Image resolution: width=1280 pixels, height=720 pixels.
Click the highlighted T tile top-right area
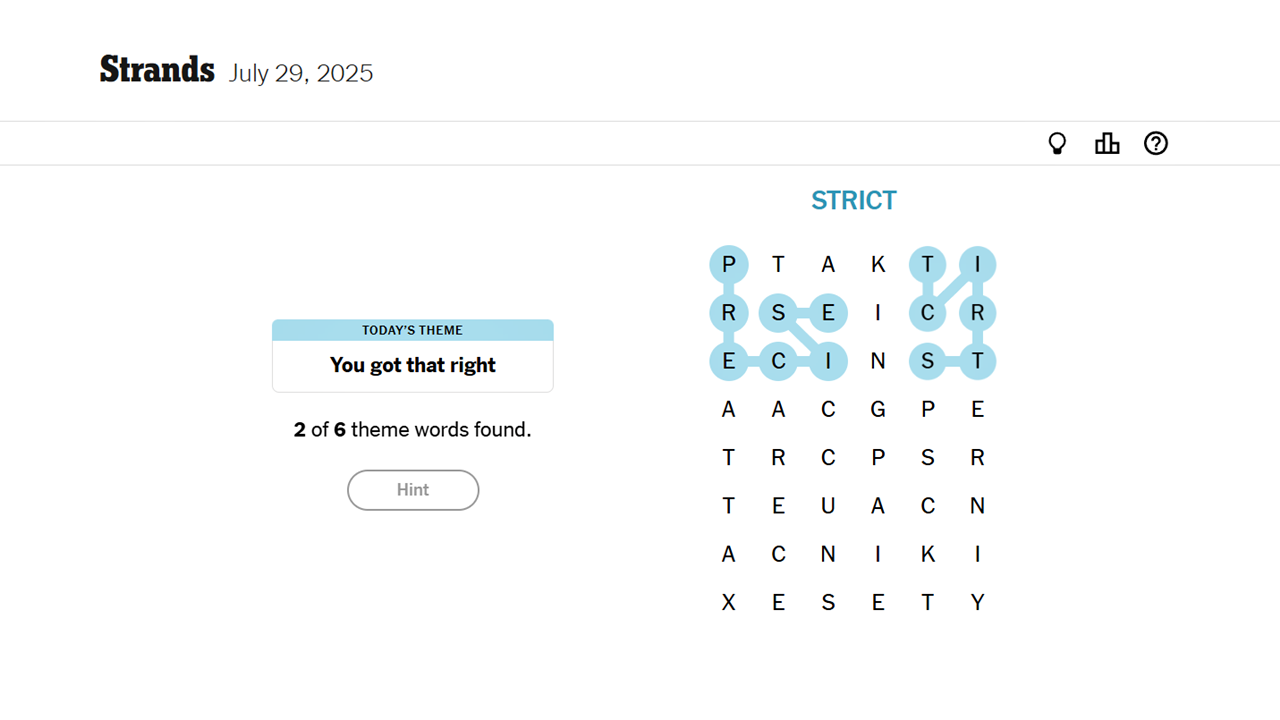[x=928, y=264]
